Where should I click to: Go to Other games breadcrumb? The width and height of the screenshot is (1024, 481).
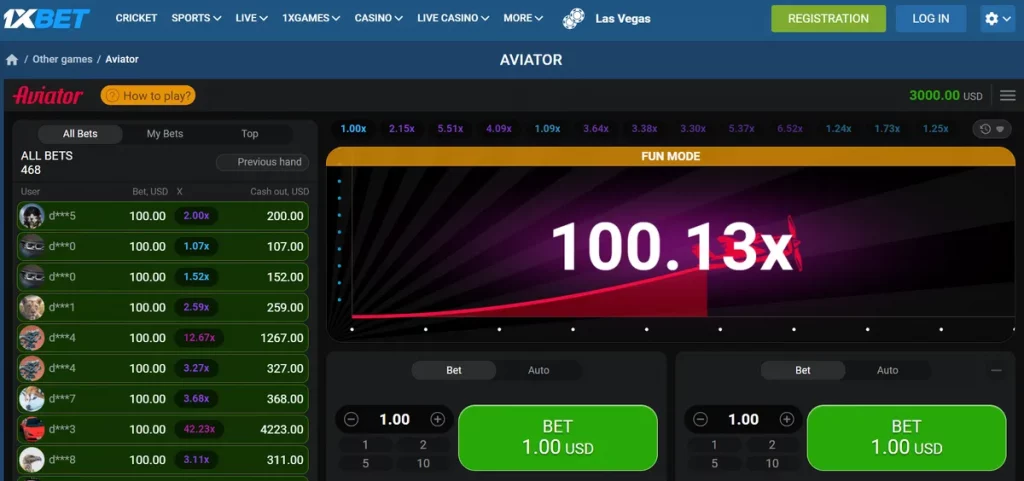click(62, 59)
